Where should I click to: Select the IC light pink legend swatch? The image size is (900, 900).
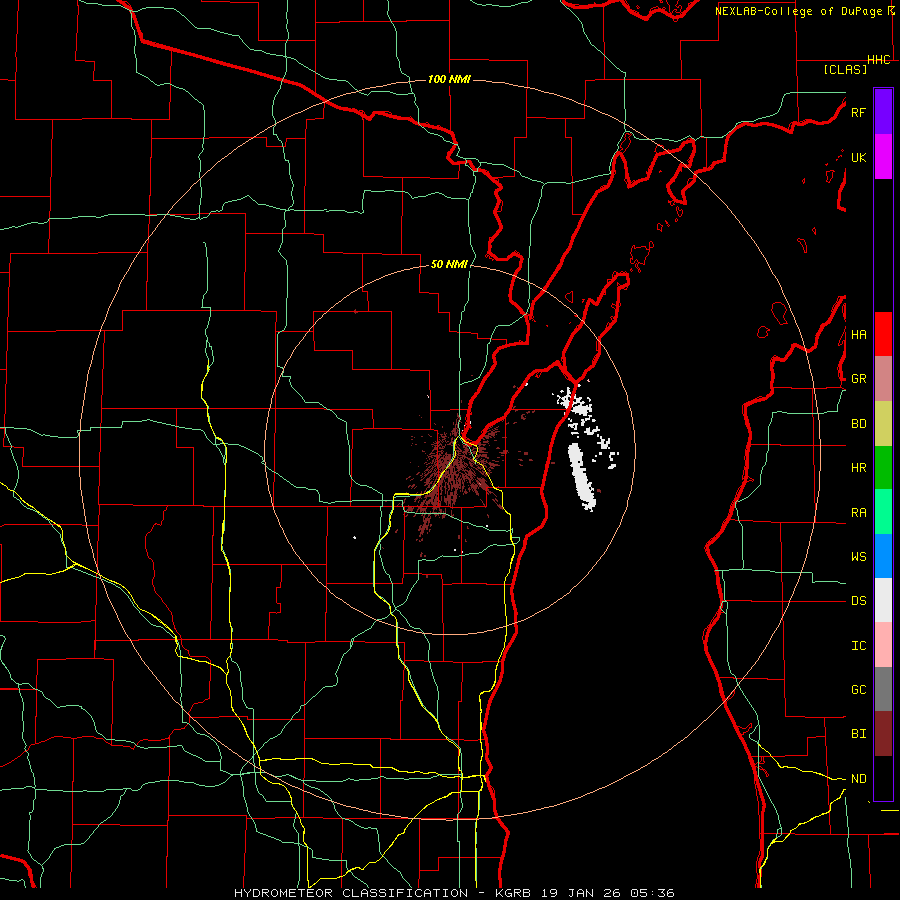click(883, 645)
